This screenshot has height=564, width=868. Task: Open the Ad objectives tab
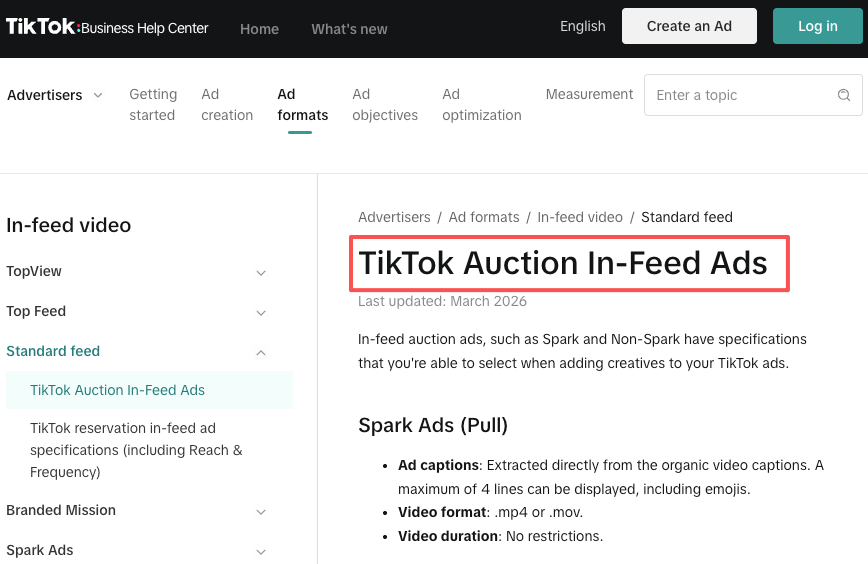pos(385,105)
